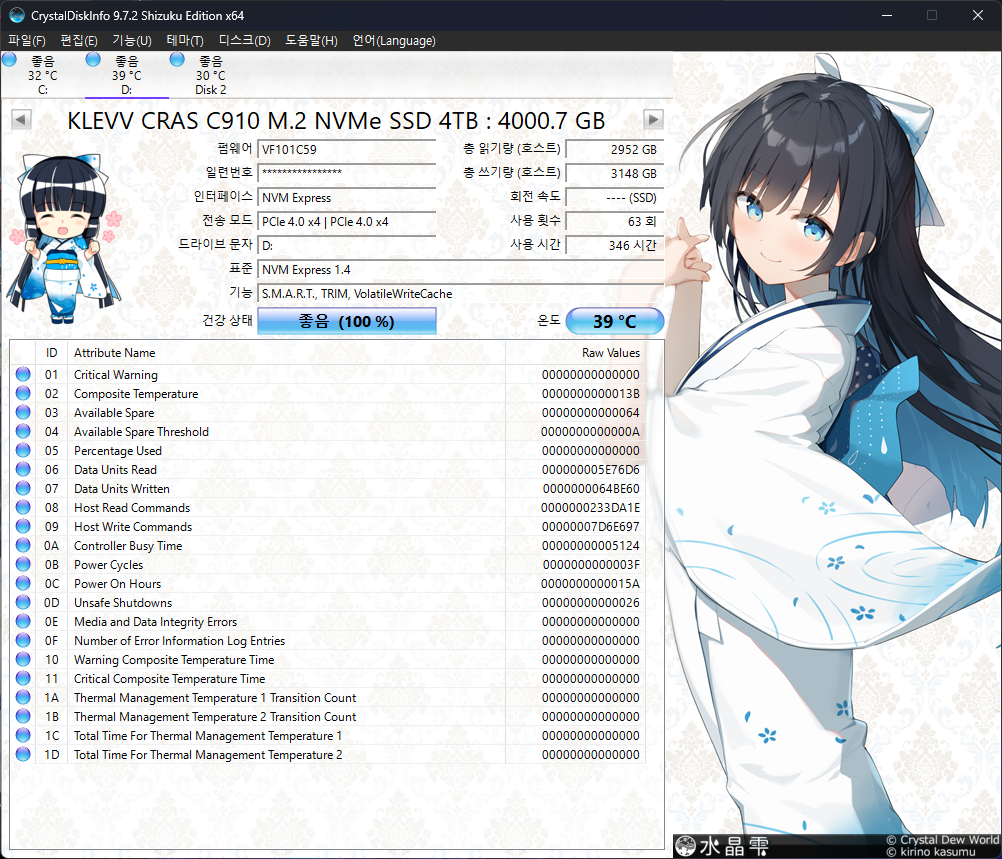Click the status icon beside Composite Temperature

23,394
